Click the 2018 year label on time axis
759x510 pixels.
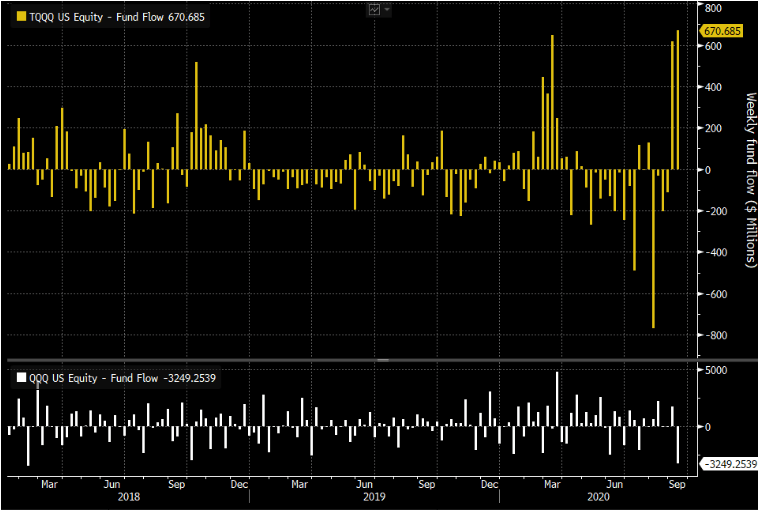coord(129,497)
